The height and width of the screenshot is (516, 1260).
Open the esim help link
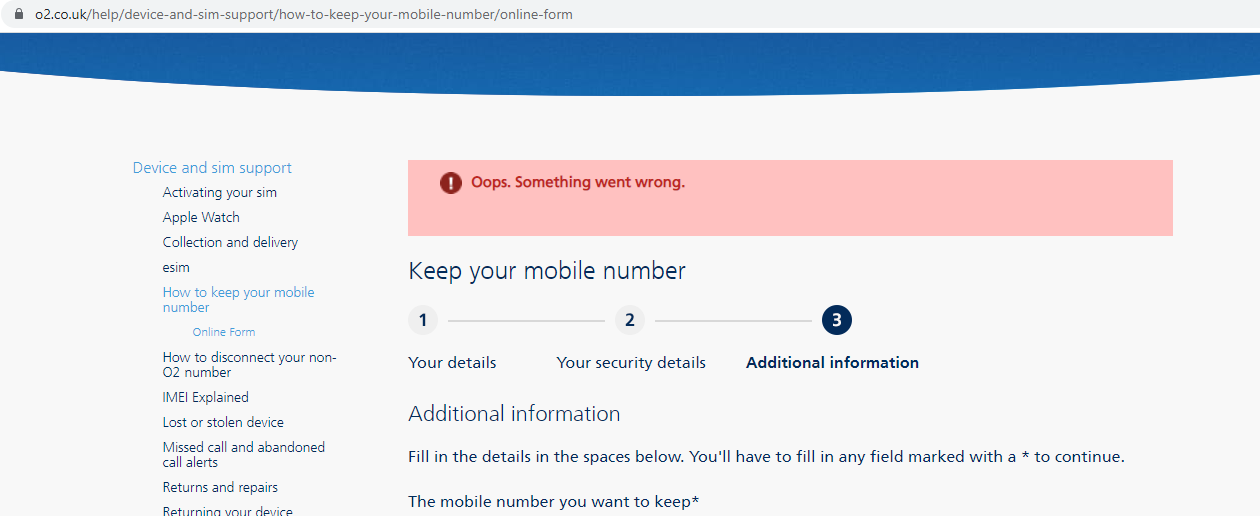[176, 267]
